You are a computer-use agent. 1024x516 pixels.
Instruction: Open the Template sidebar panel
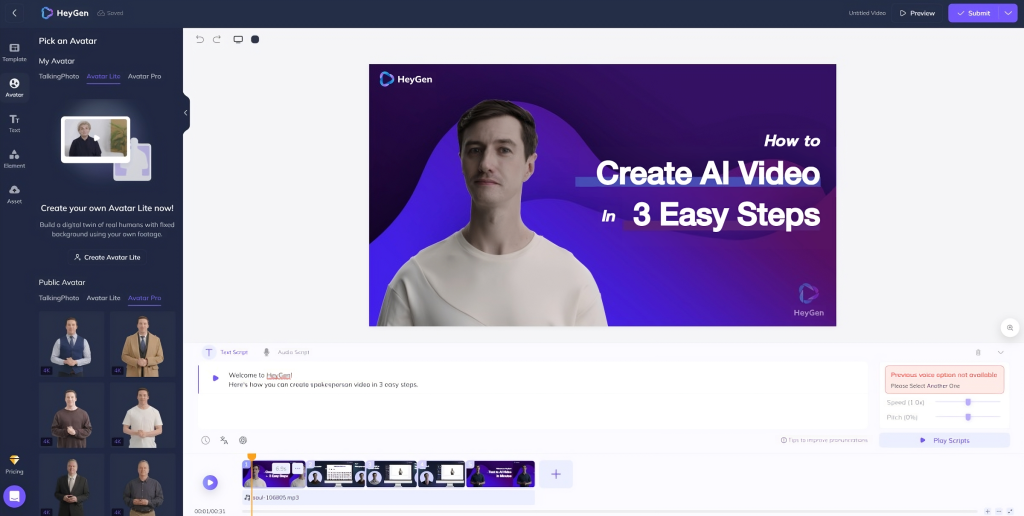coord(14,52)
